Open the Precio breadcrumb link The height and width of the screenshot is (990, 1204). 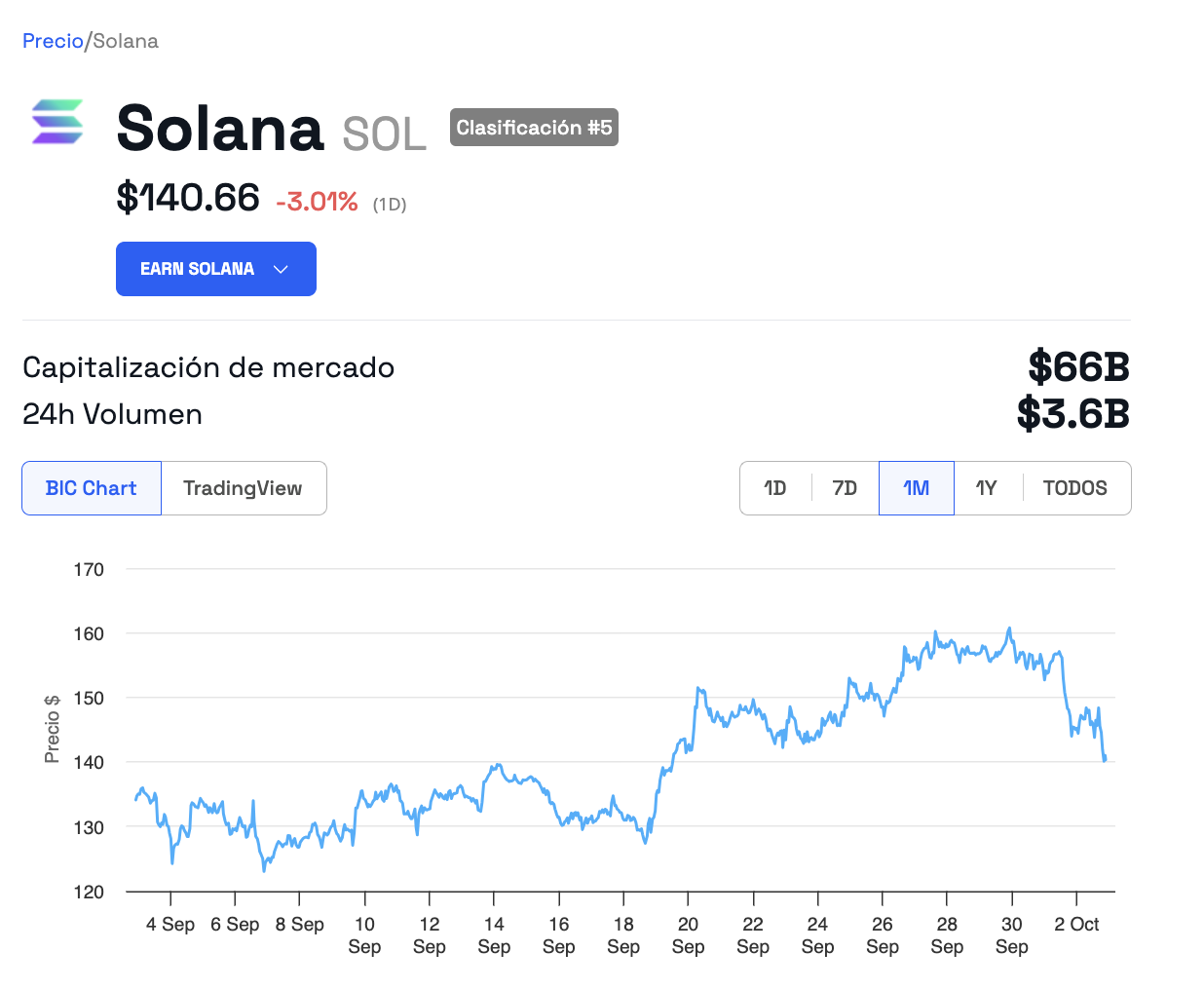tap(53, 41)
